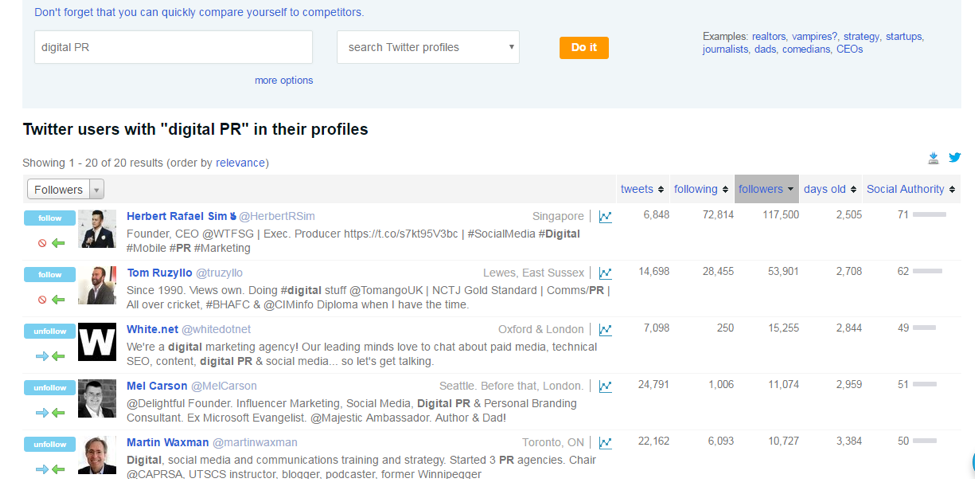Viewport: 975px width, 479px height.
Task: Open Martin Waxman's follower graph icon
Action: point(605,443)
